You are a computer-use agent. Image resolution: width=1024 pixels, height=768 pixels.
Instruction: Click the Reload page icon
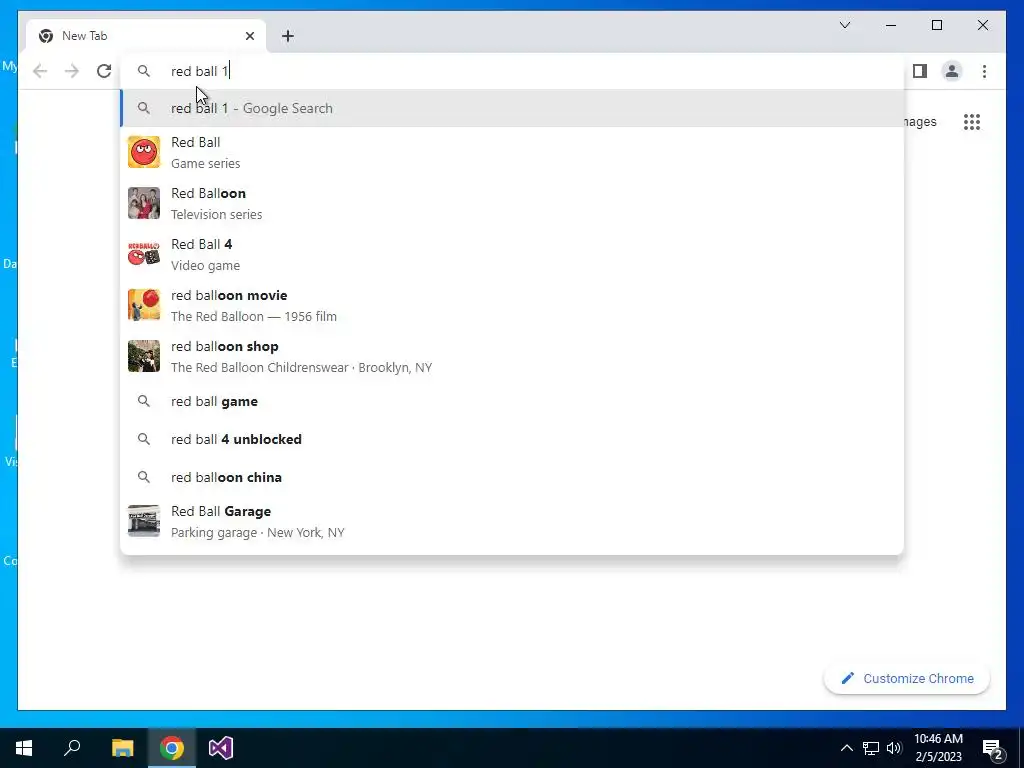(x=104, y=71)
